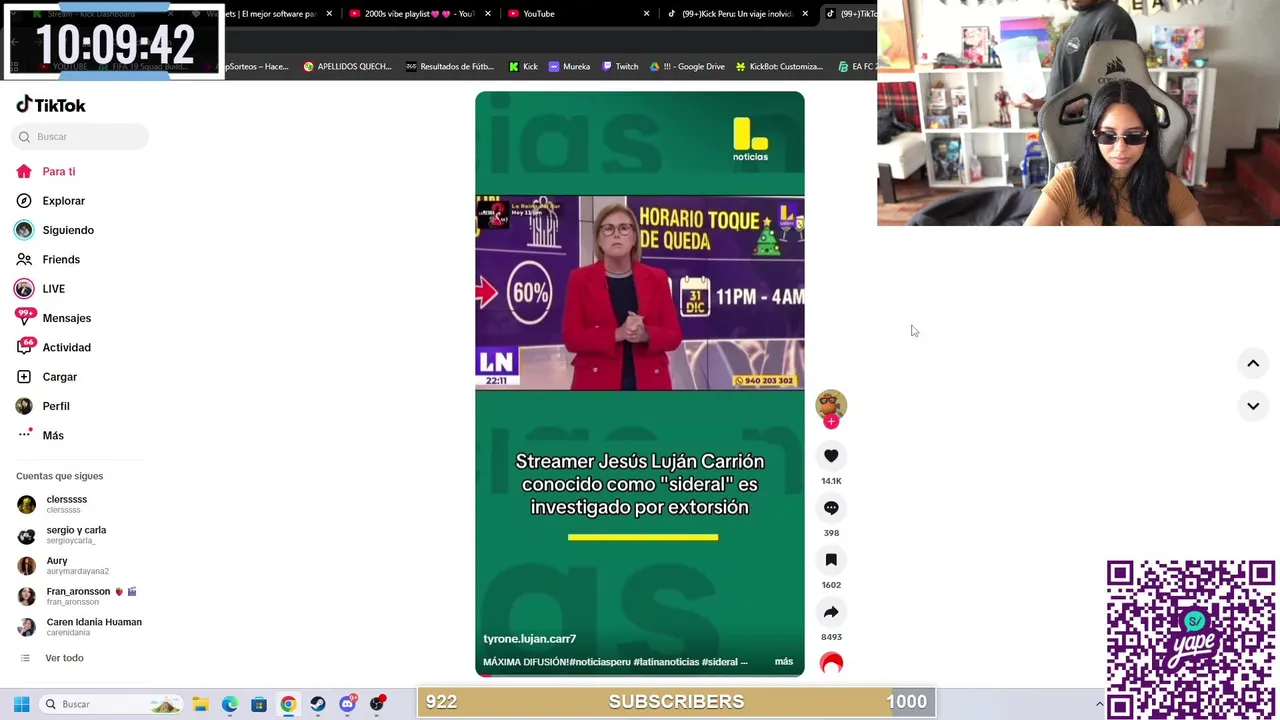
Task: Open the EA FC bookmark
Action: (857, 67)
